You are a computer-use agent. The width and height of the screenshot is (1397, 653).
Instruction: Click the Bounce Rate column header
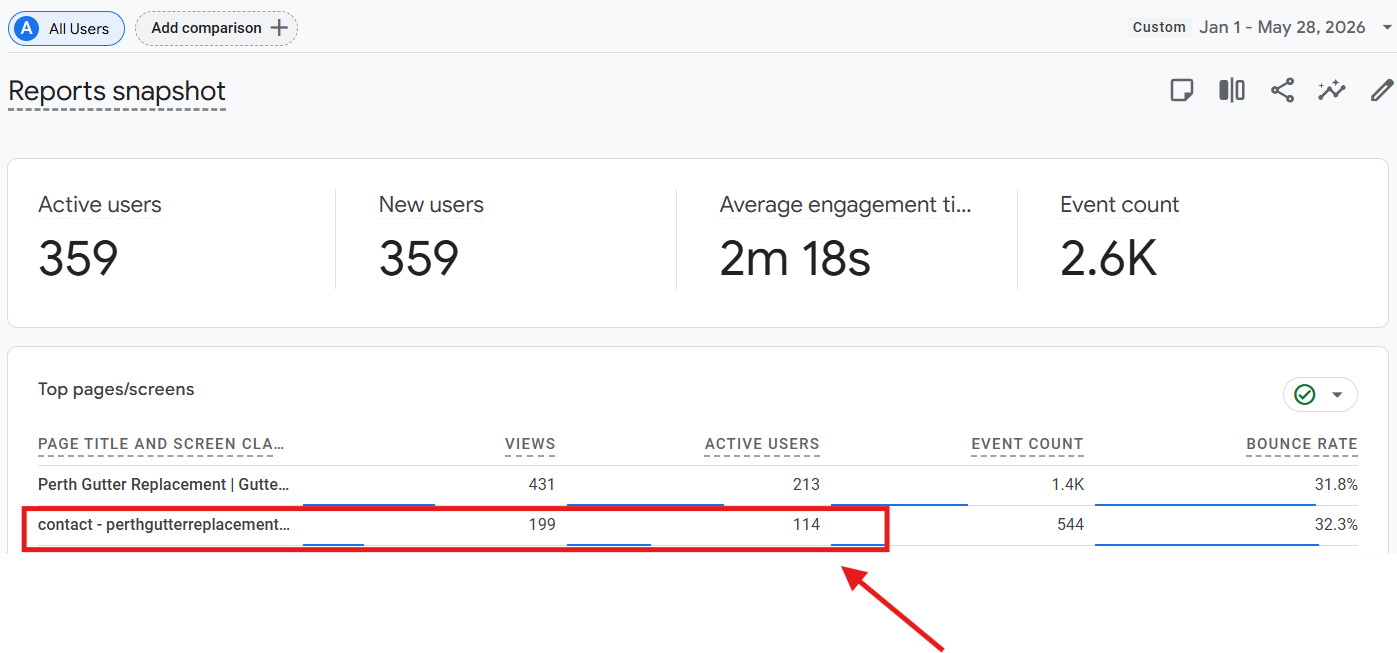(1302, 444)
